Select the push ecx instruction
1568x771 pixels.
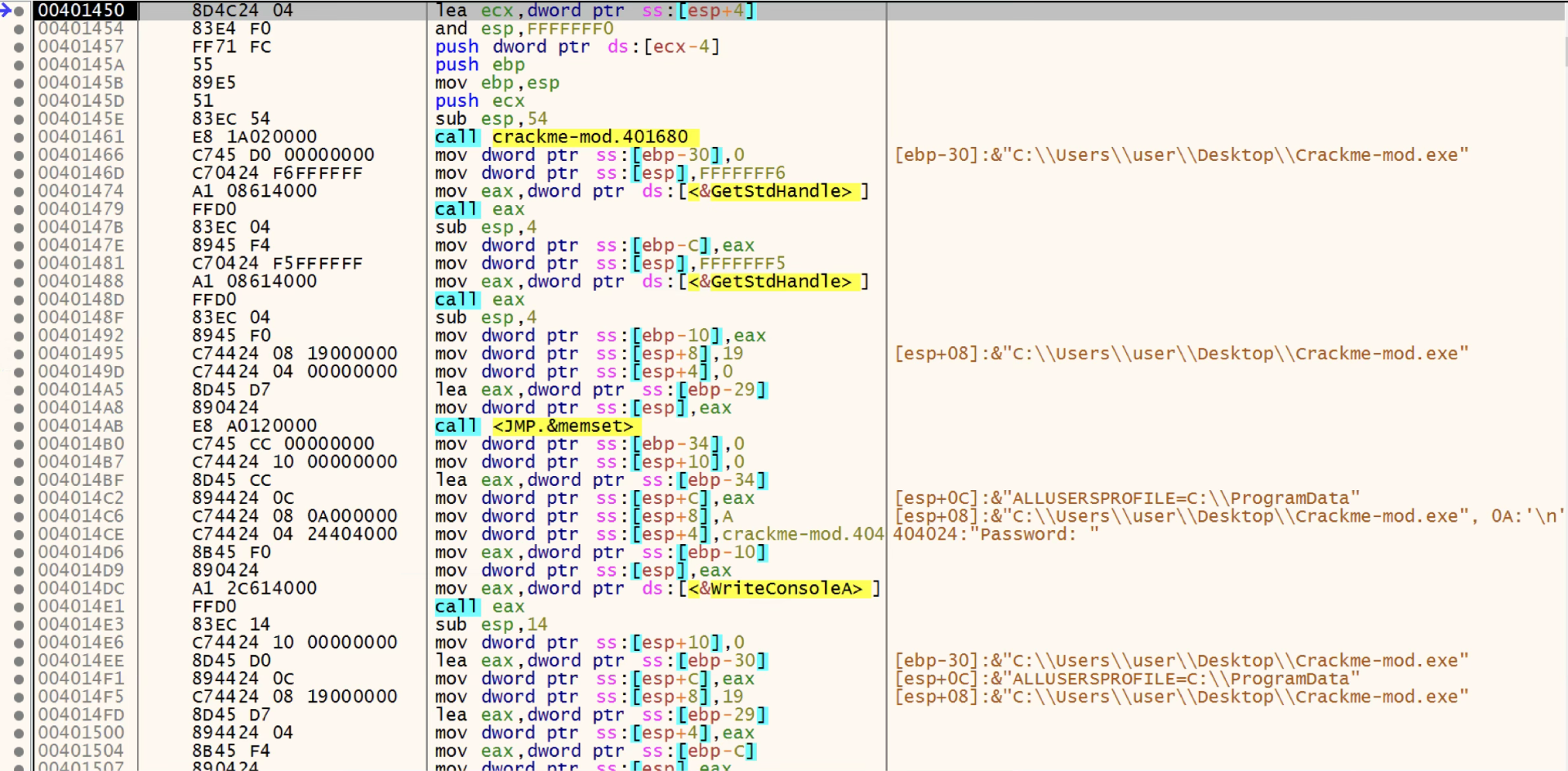(480, 101)
